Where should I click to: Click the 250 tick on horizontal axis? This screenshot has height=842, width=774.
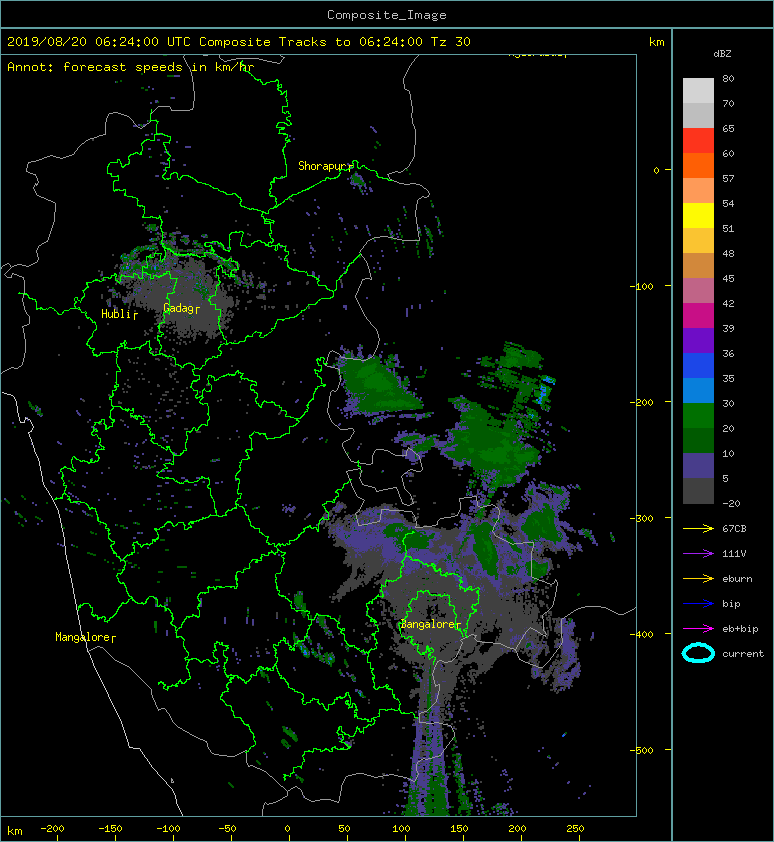click(575, 829)
